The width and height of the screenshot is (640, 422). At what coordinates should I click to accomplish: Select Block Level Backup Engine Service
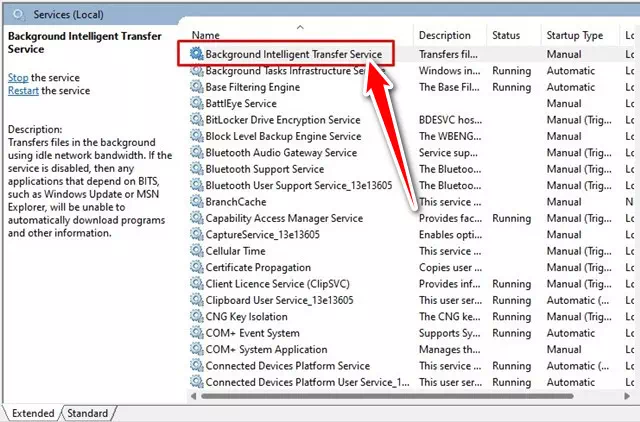point(283,136)
